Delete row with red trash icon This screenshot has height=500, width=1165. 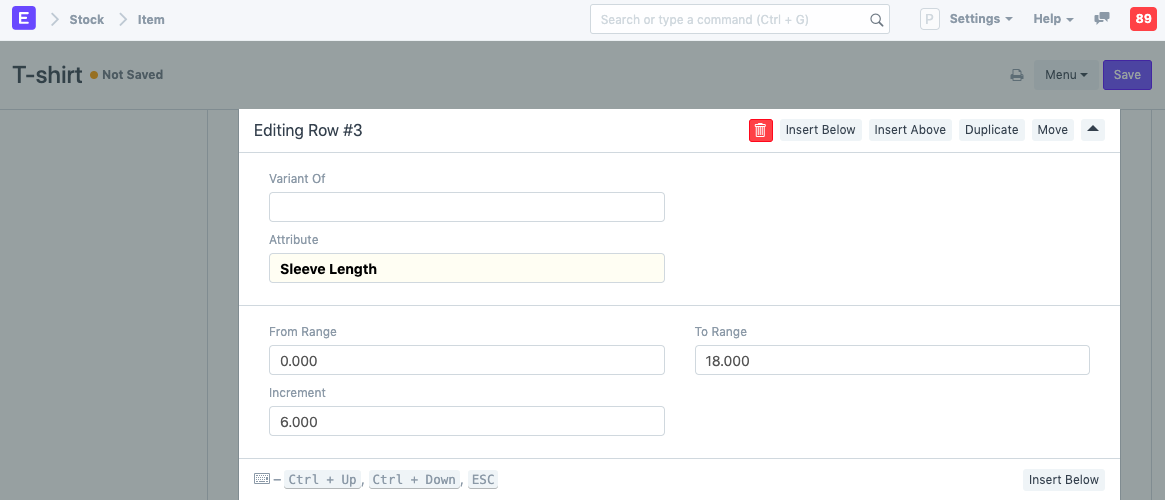(x=760, y=130)
